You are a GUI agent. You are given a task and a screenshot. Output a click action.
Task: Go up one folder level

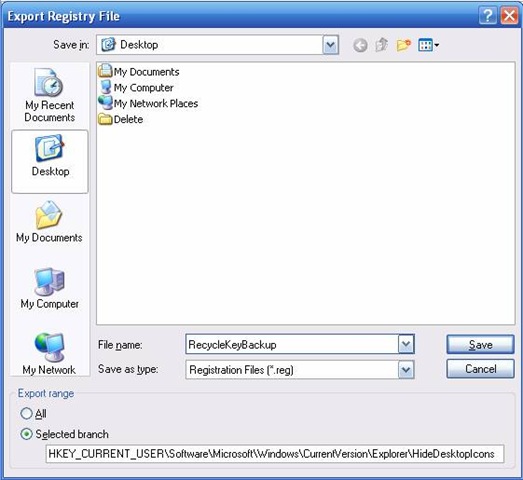click(x=381, y=45)
